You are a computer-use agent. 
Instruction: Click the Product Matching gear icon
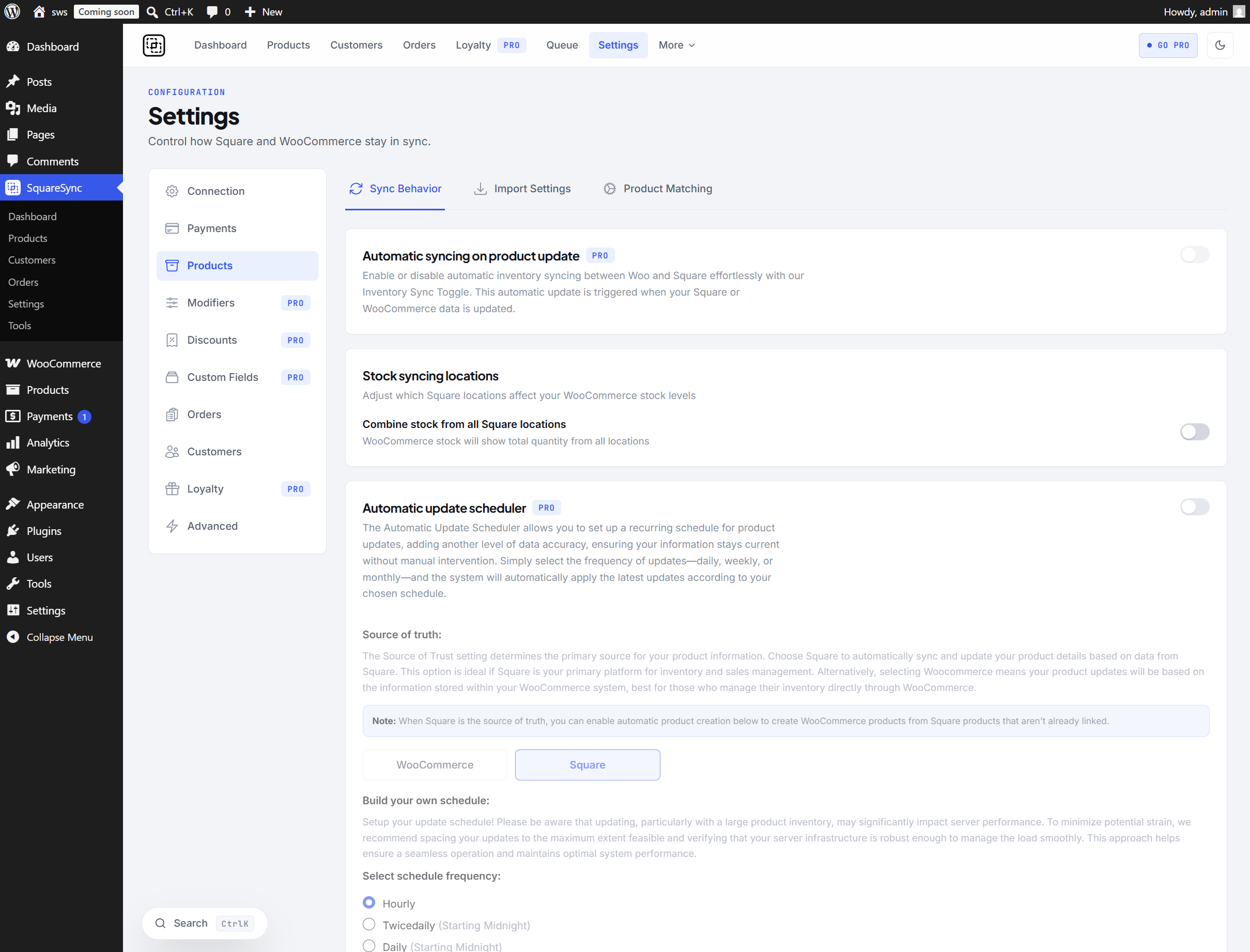[610, 189]
